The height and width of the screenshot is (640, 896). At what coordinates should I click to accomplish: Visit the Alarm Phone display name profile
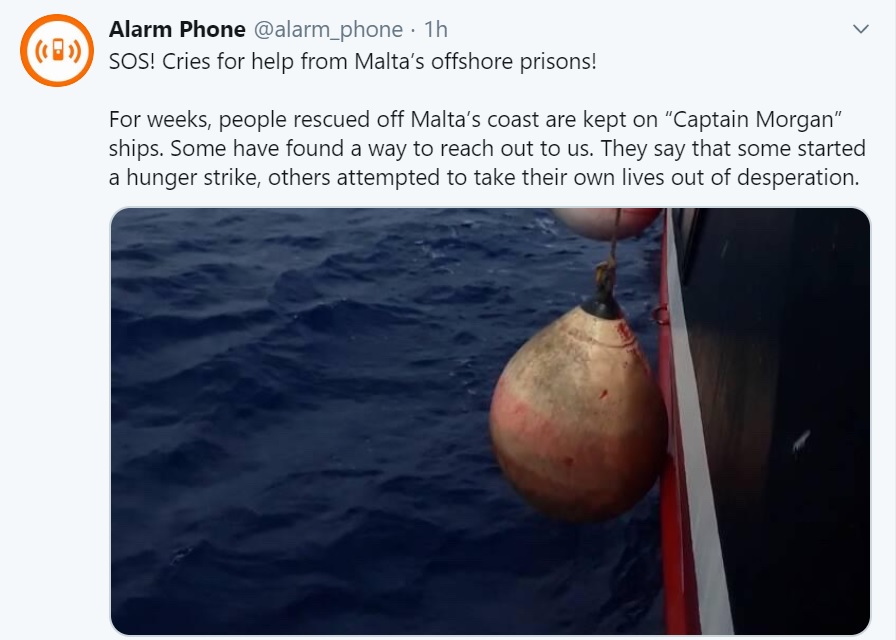177,29
